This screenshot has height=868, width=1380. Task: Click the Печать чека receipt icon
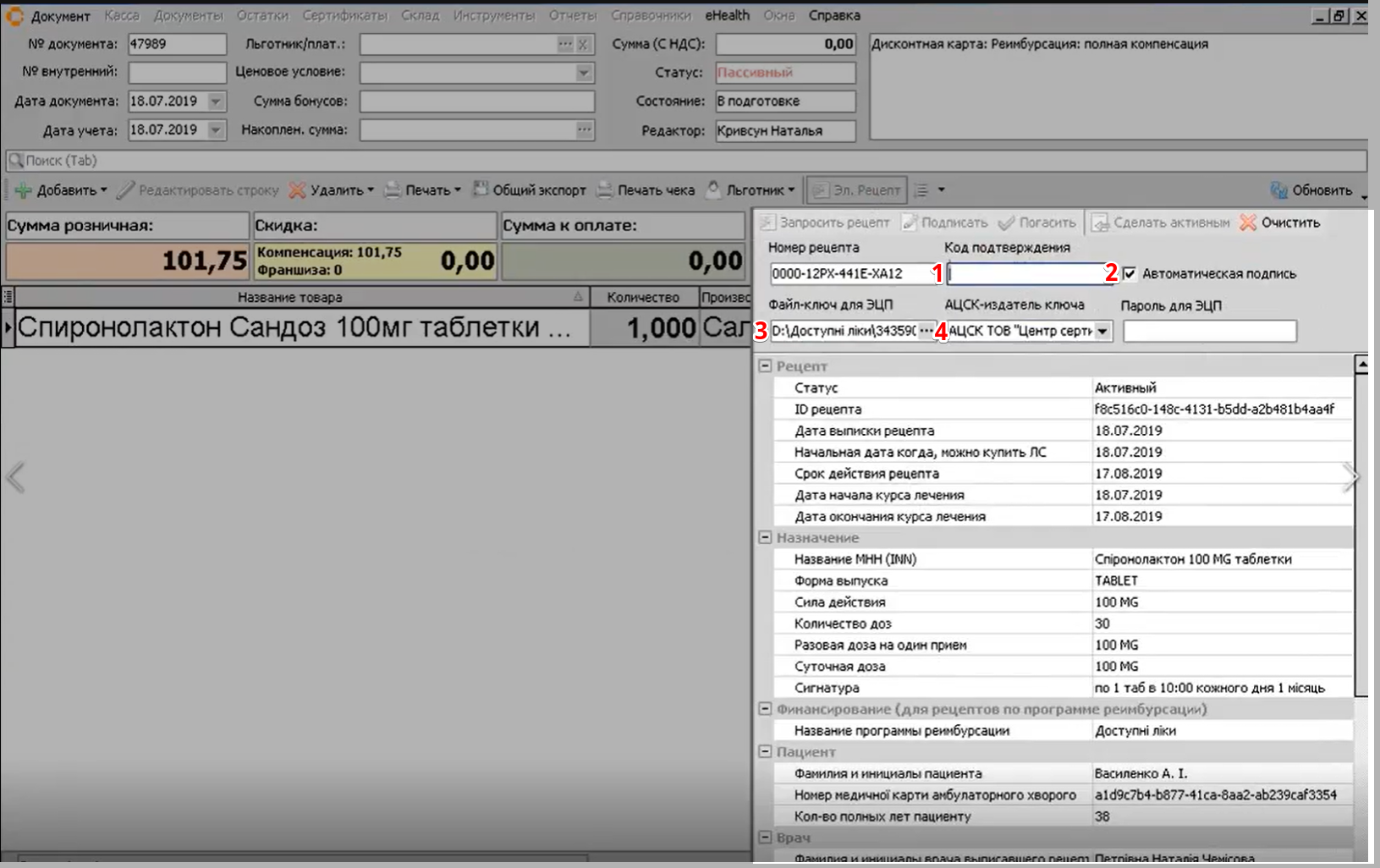[605, 190]
